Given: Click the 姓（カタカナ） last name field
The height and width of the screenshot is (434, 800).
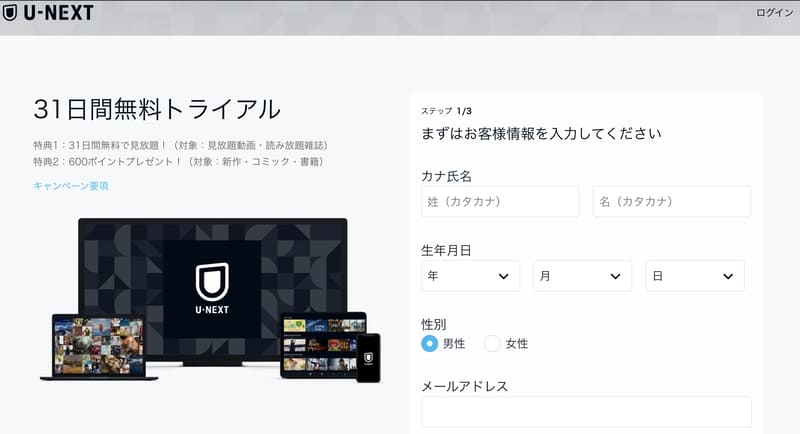Looking at the screenshot, I should point(500,202).
